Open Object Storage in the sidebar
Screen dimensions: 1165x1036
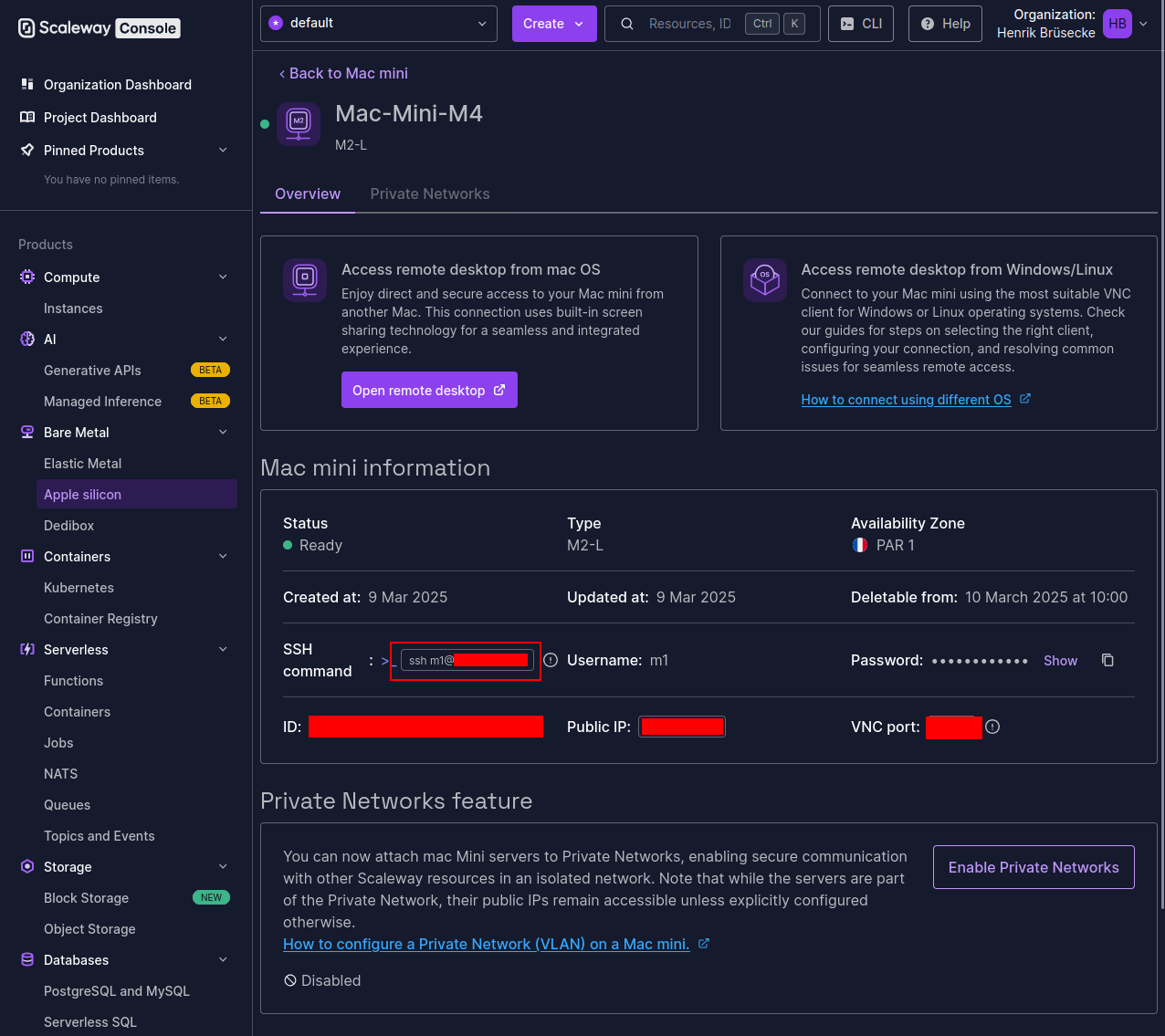click(x=89, y=929)
